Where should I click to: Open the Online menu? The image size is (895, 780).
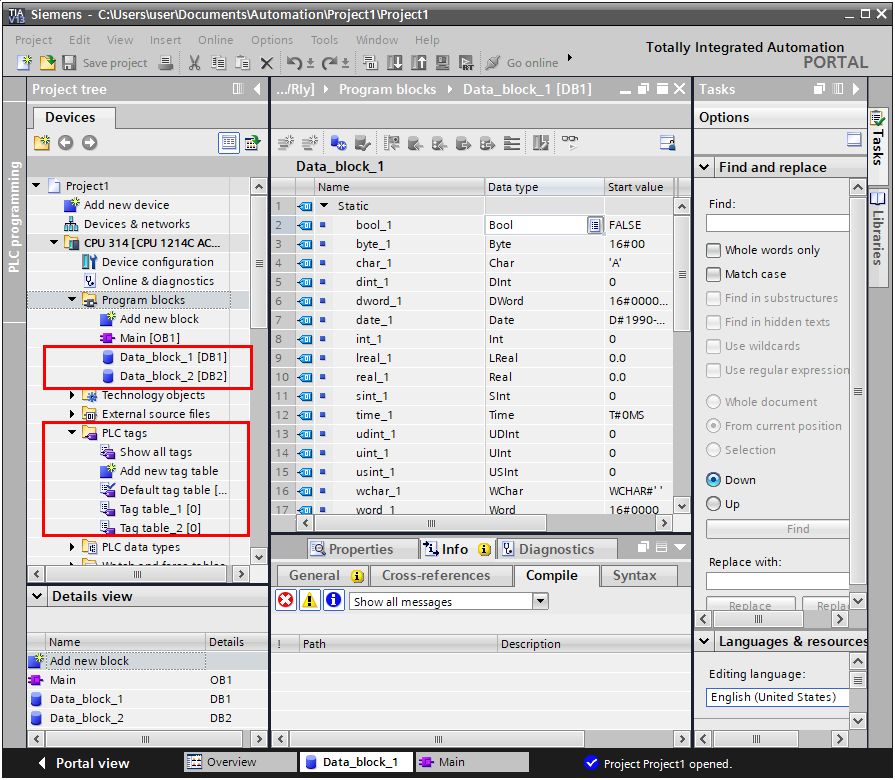pos(215,40)
